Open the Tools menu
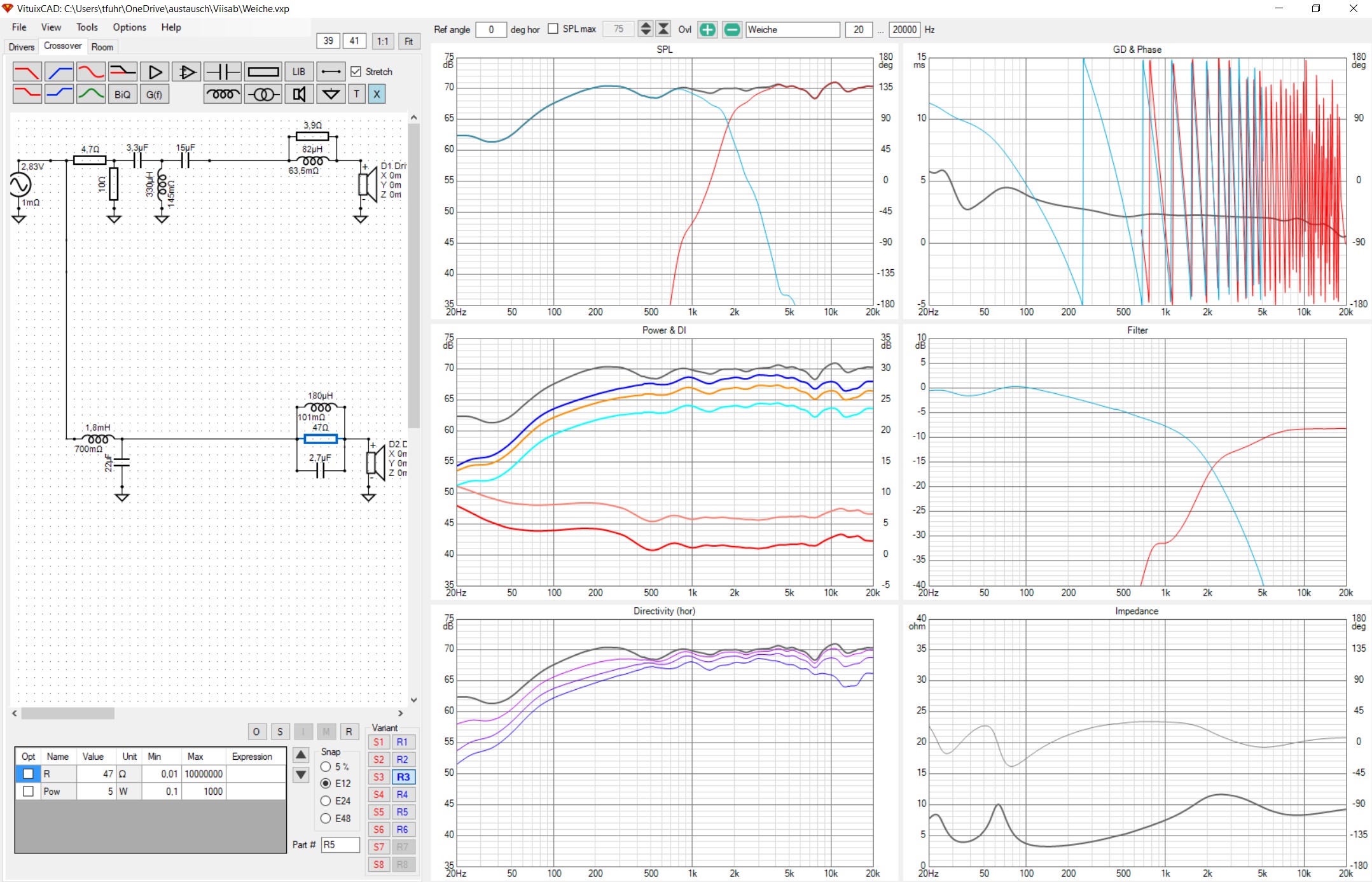The width and height of the screenshot is (1372, 882). tap(87, 27)
